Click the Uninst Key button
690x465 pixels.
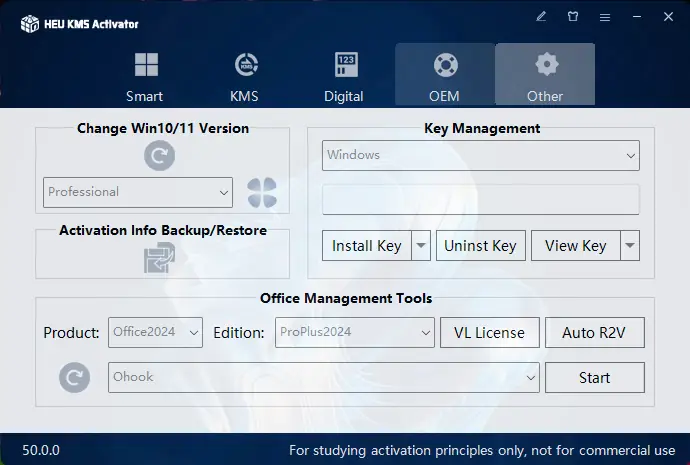(481, 245)
